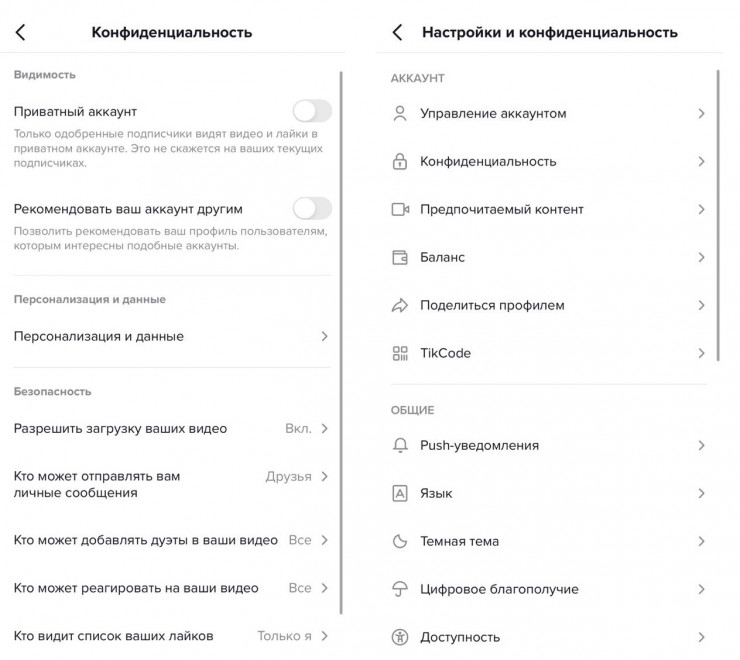Click the moon icon for Темная тема

point(400,541)
